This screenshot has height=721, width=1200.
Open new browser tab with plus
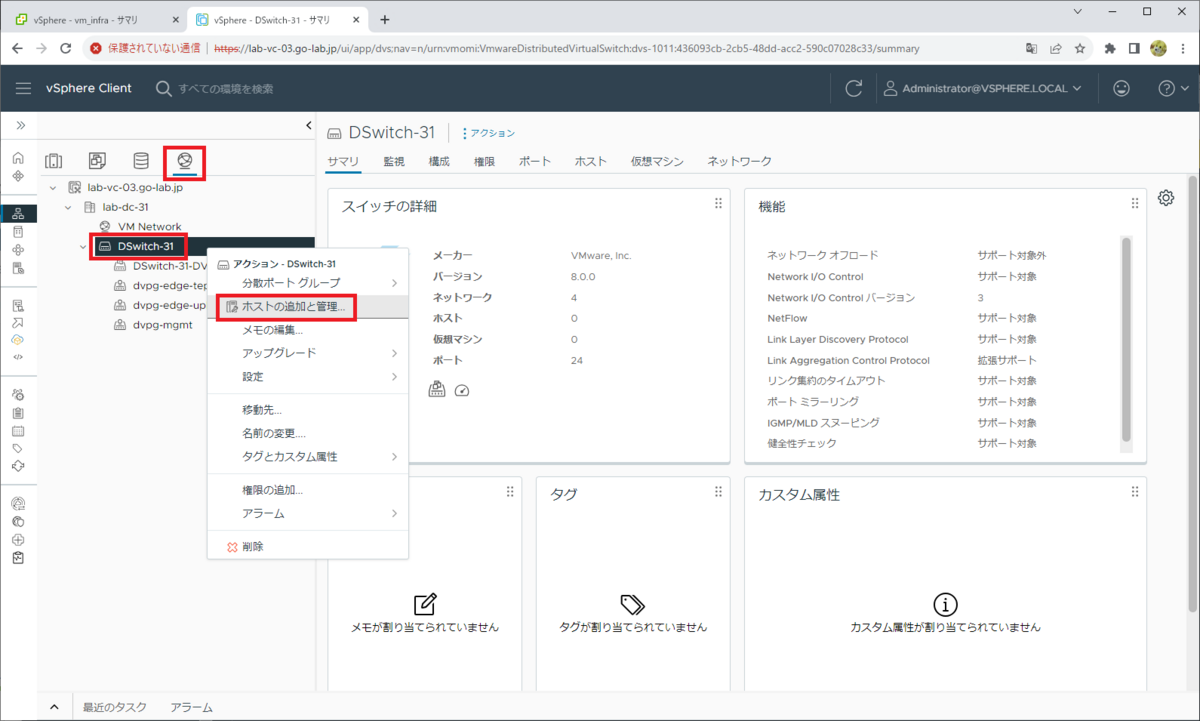point(385,19)
